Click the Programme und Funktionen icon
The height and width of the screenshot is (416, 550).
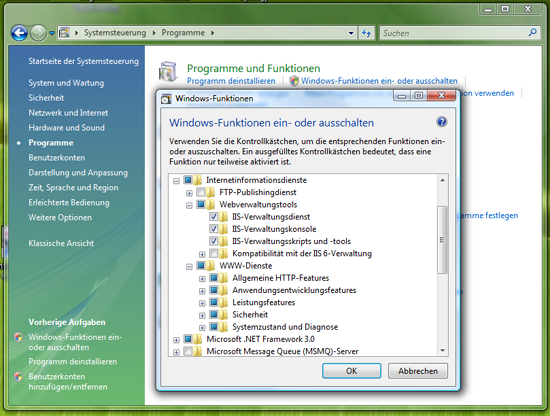pos(168,71)
